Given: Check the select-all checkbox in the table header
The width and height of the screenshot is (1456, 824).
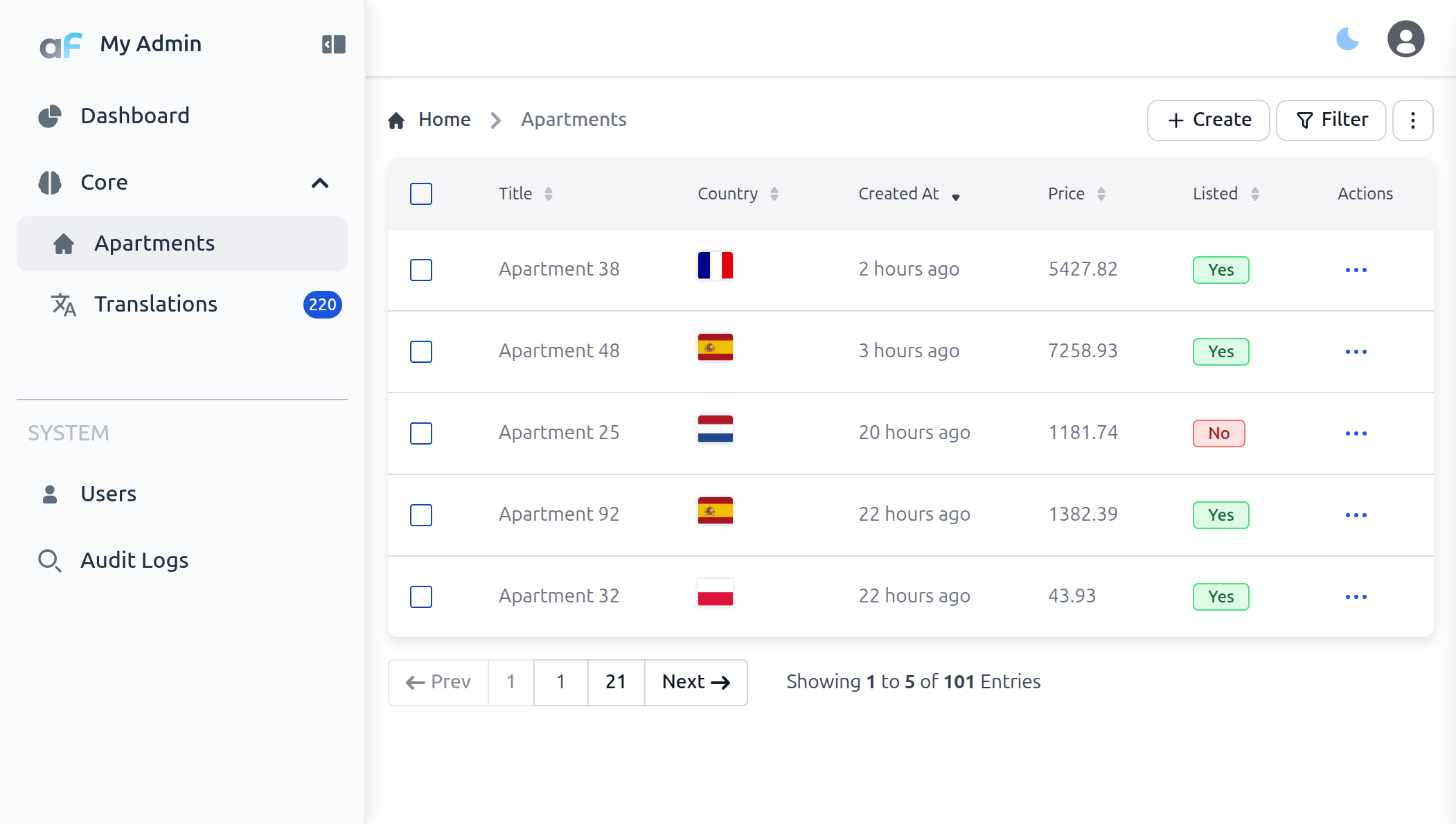Looking at the screenshot, I should tap(421, 194).
